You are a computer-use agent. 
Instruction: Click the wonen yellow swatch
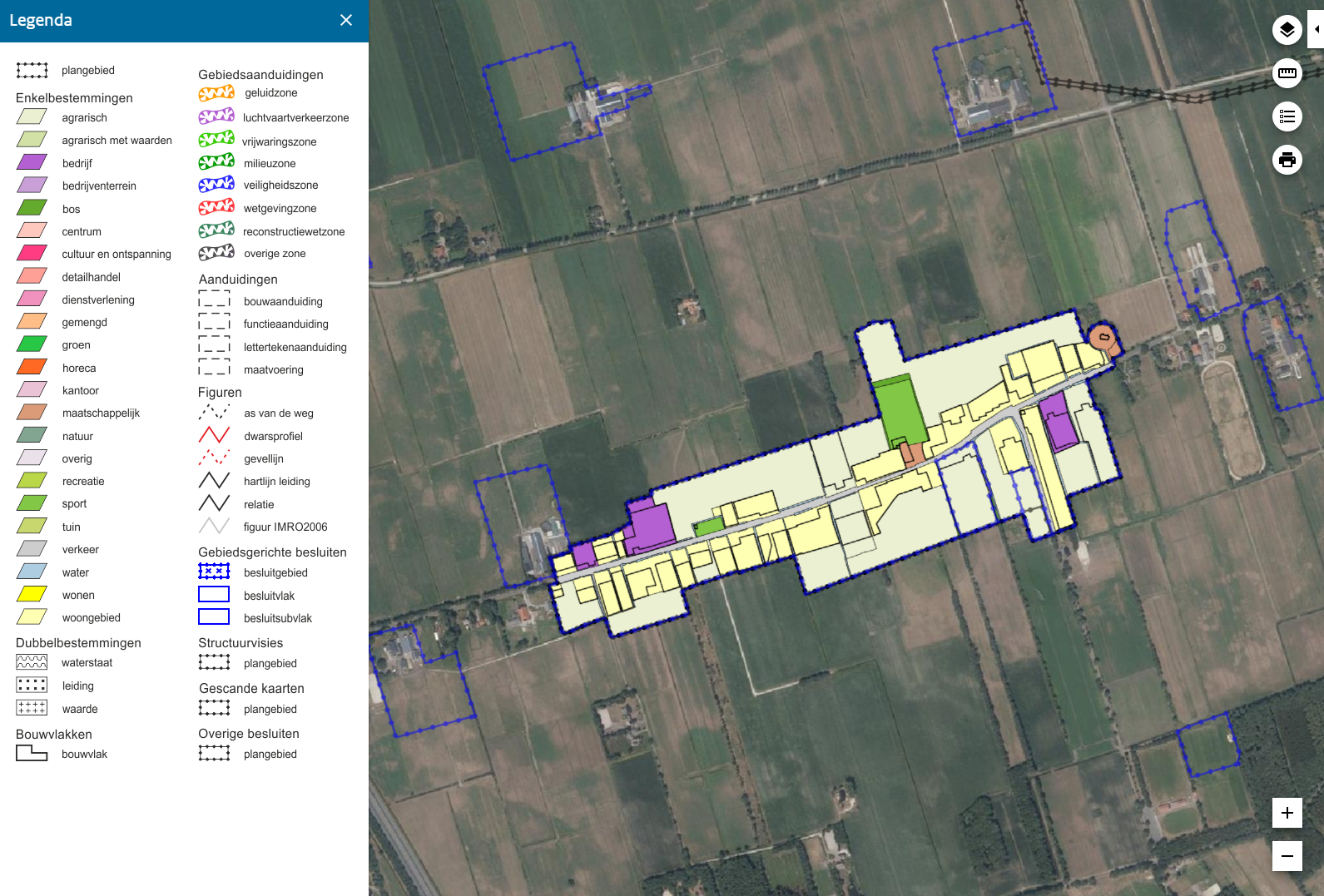click(32, 595)
